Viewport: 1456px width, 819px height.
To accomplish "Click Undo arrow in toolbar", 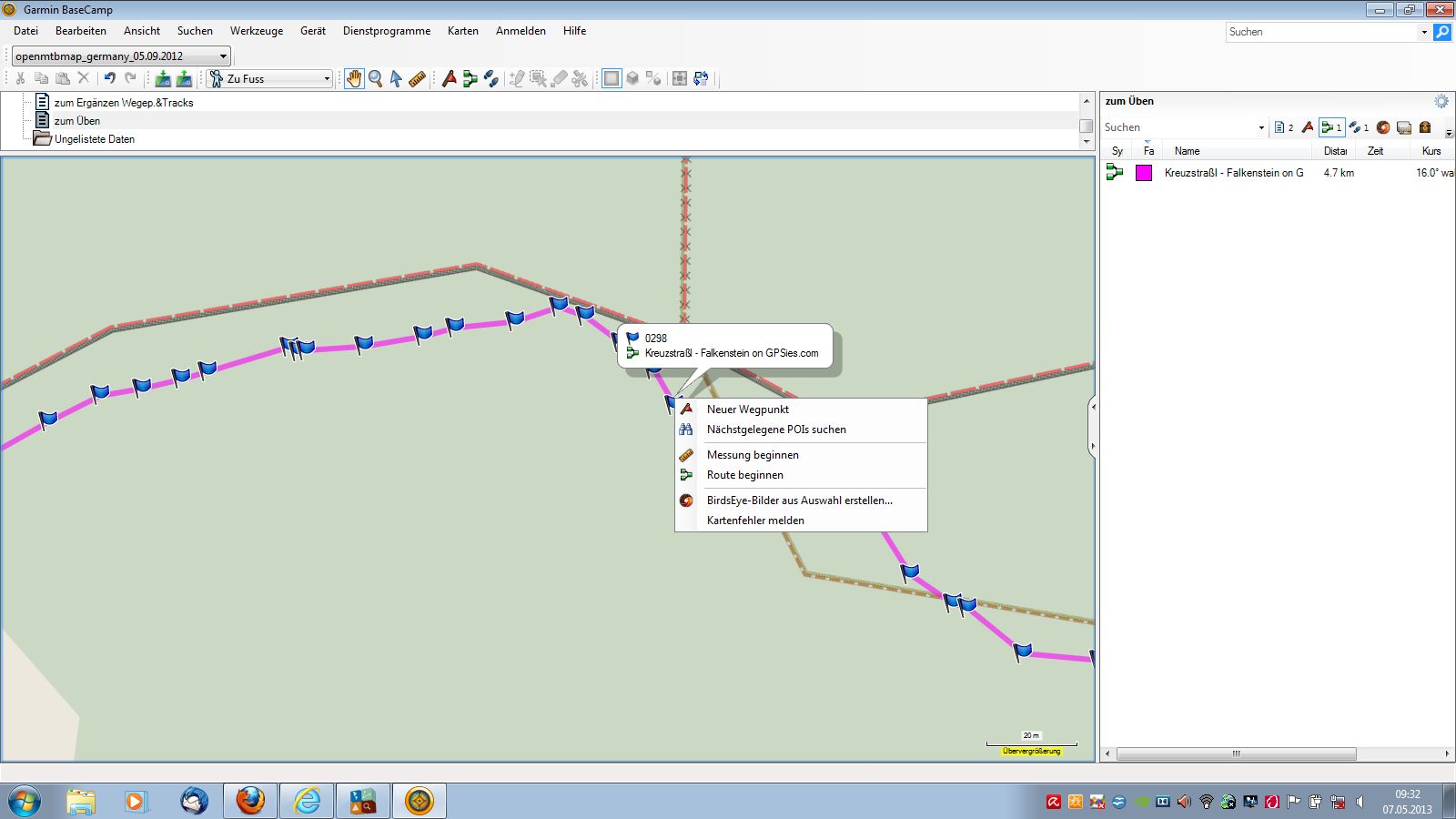I will pyautogui.click(x=109, y=78).
